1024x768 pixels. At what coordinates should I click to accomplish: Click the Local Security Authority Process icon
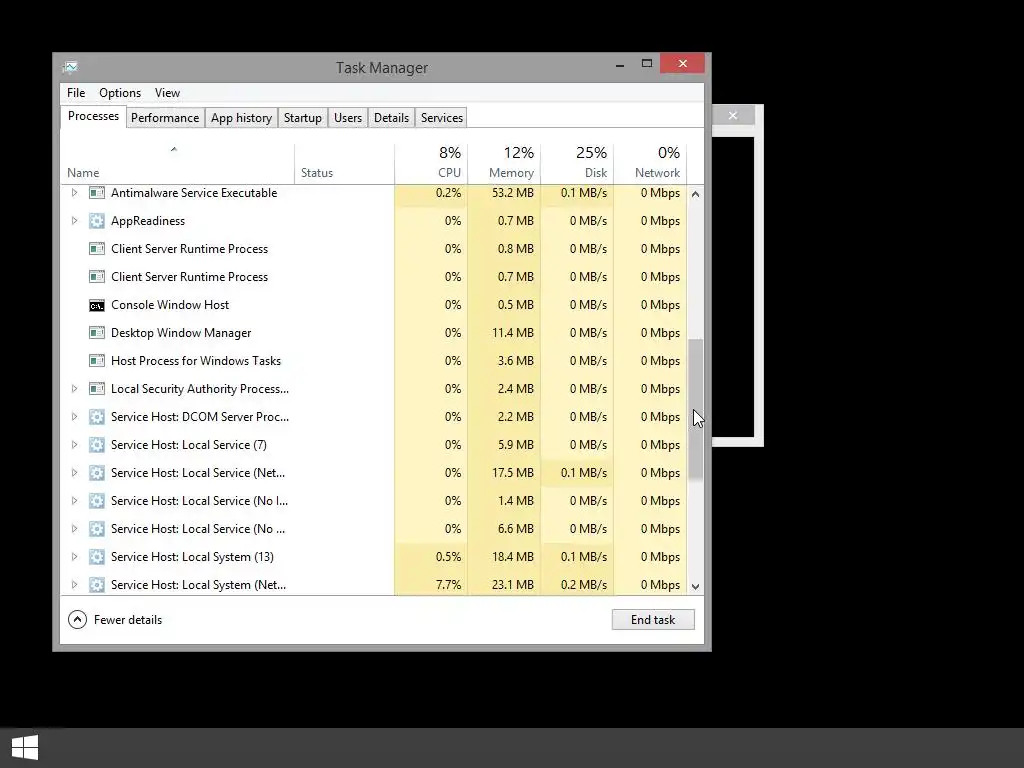97,389
